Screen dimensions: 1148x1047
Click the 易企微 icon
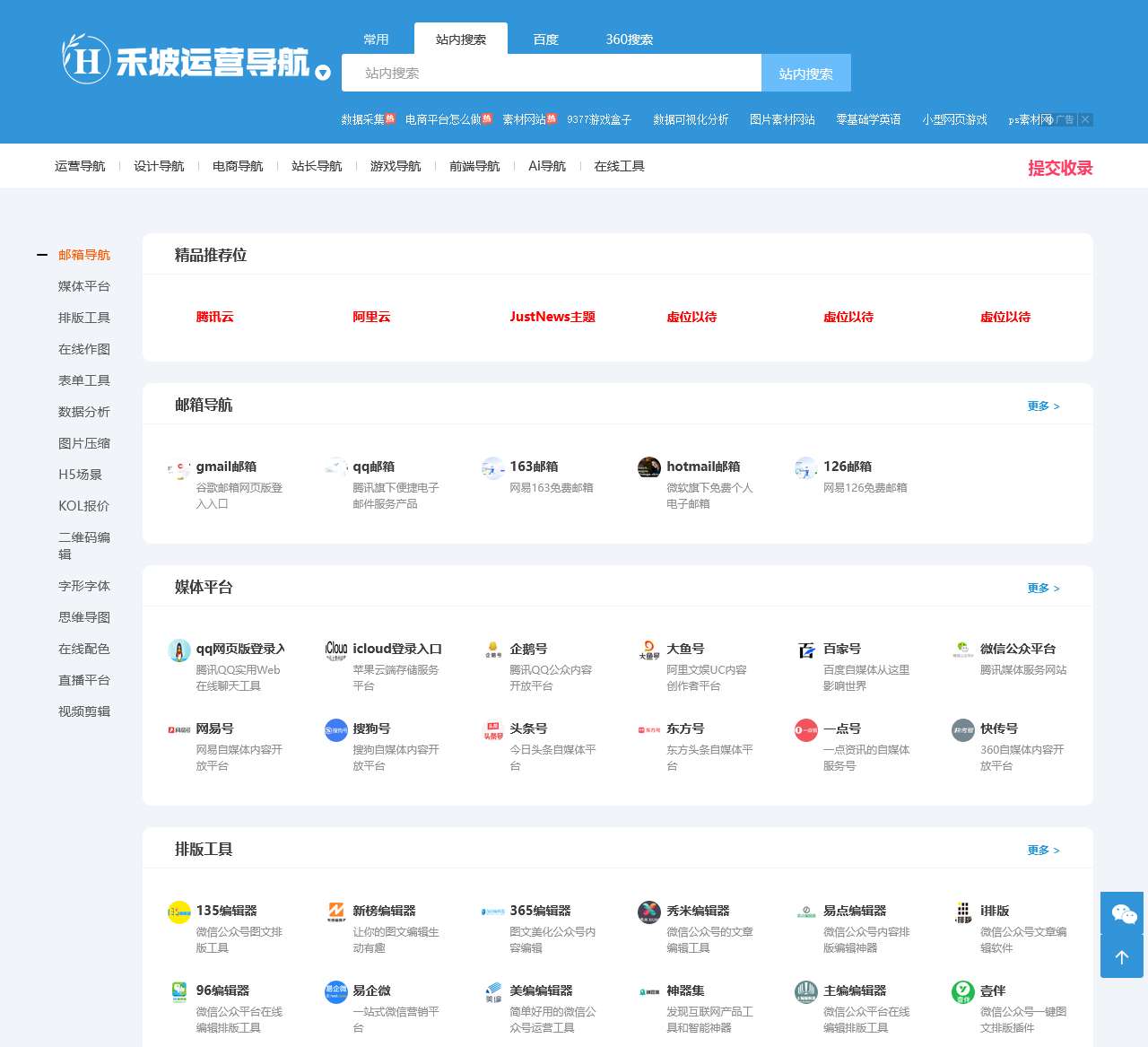(336, 992)
